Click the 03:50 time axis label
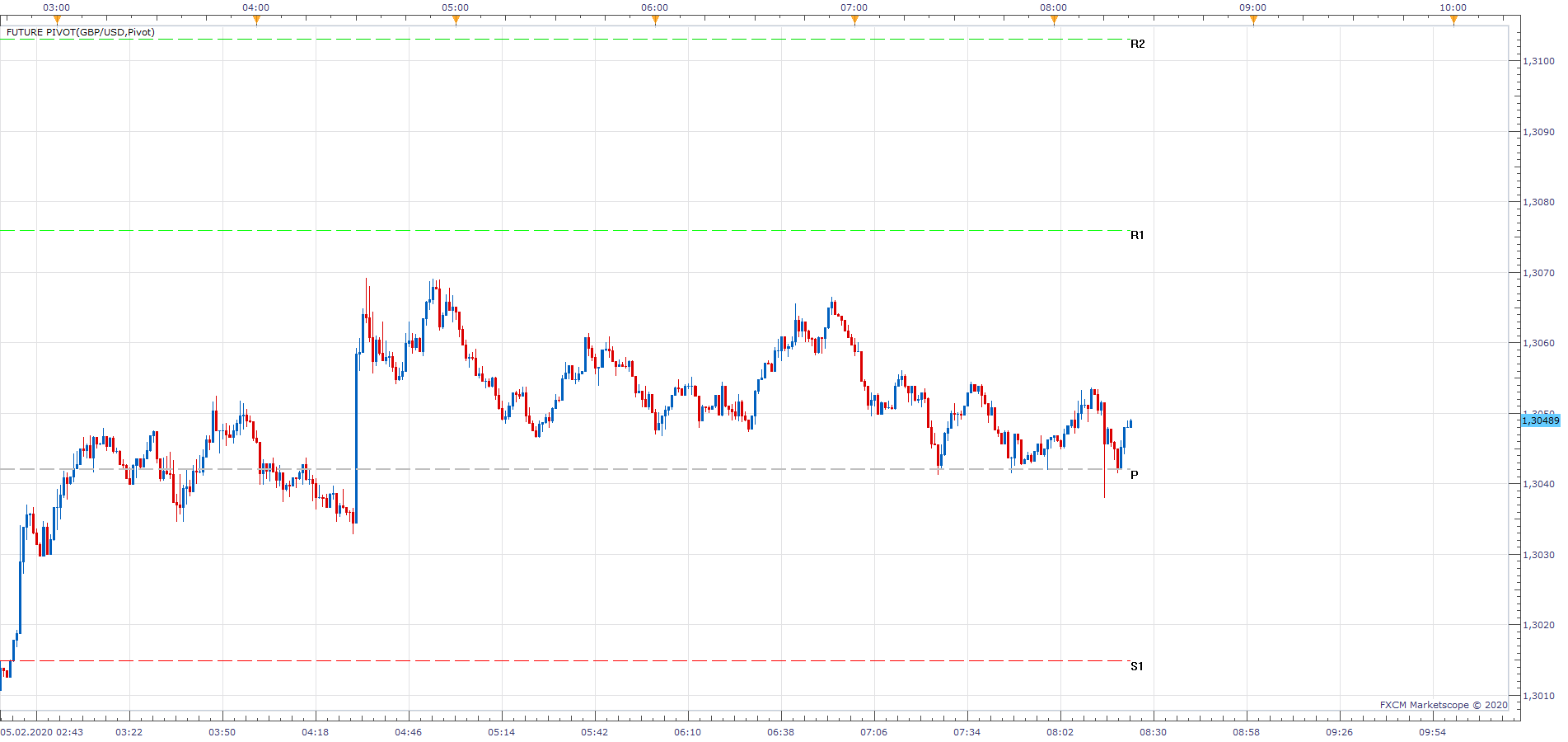The width and height of the screenshot is (1568, 742). point(222,732)
